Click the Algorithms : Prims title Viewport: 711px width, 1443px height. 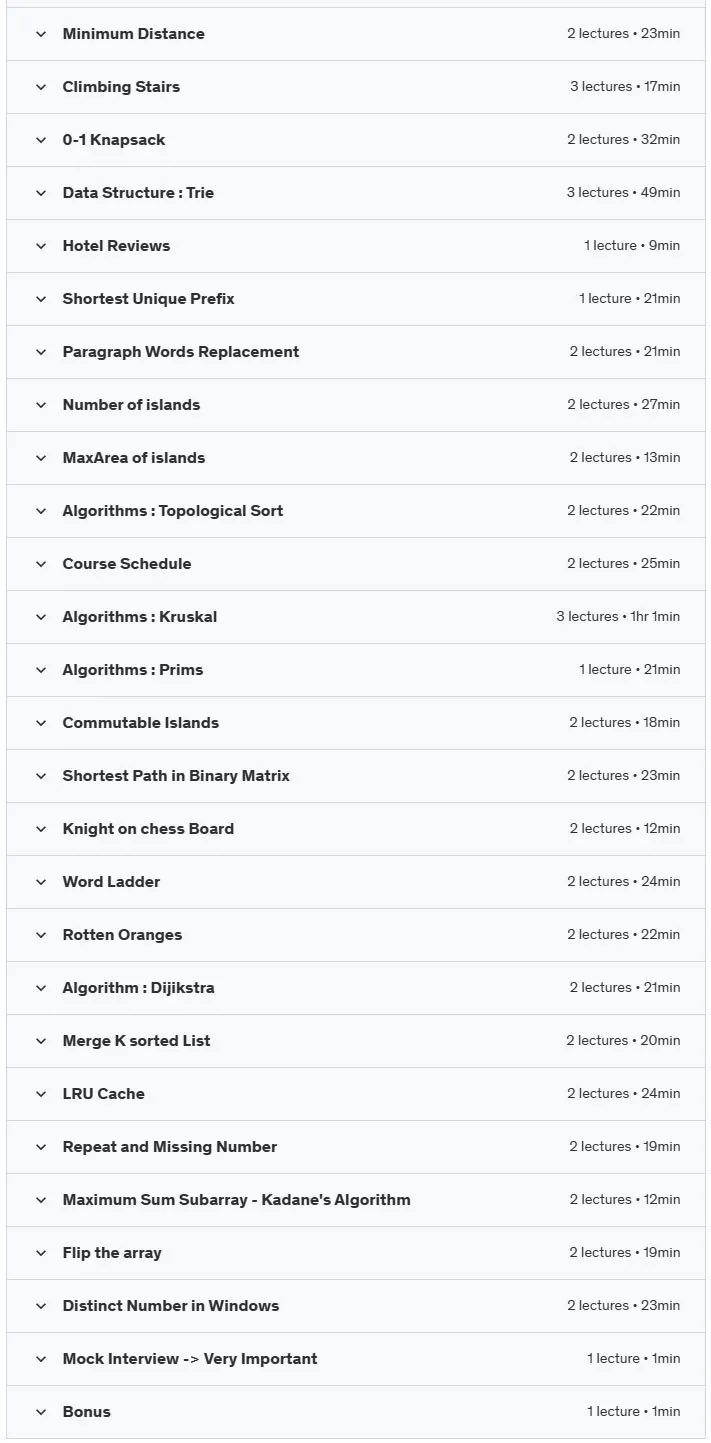[133, 670]
